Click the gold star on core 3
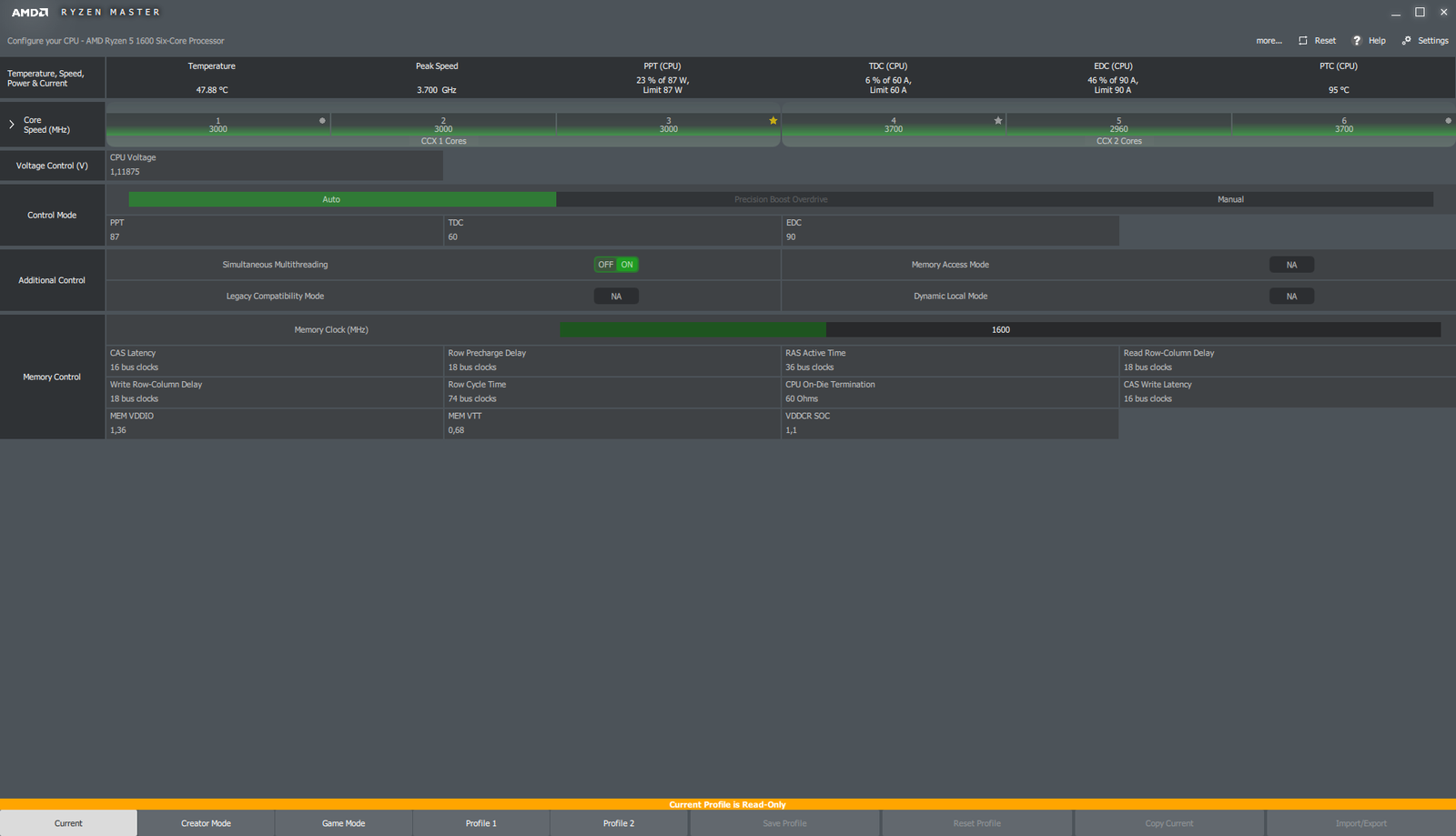1456x836 pixels. pos(773,120)
